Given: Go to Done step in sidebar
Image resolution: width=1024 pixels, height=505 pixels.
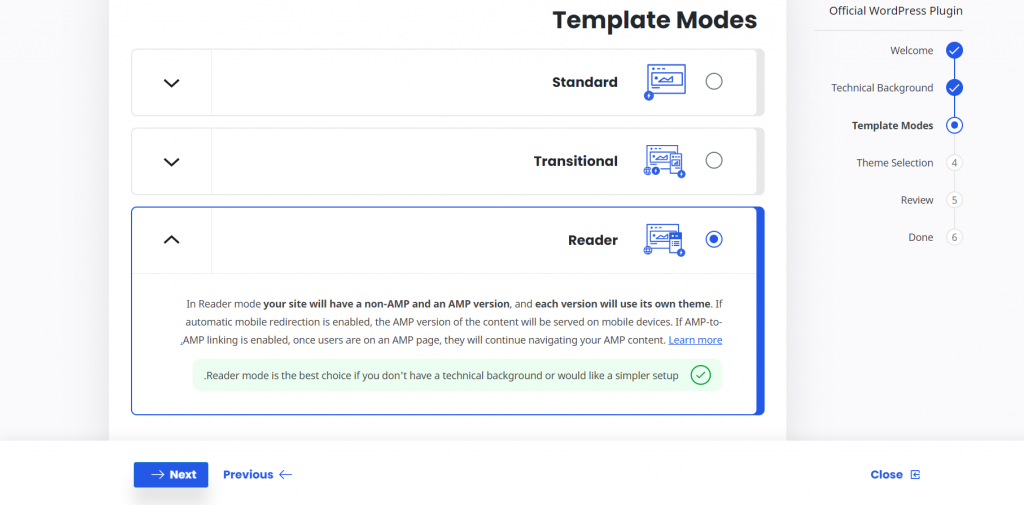Looking at the screenshot, I should pos(920,237).
